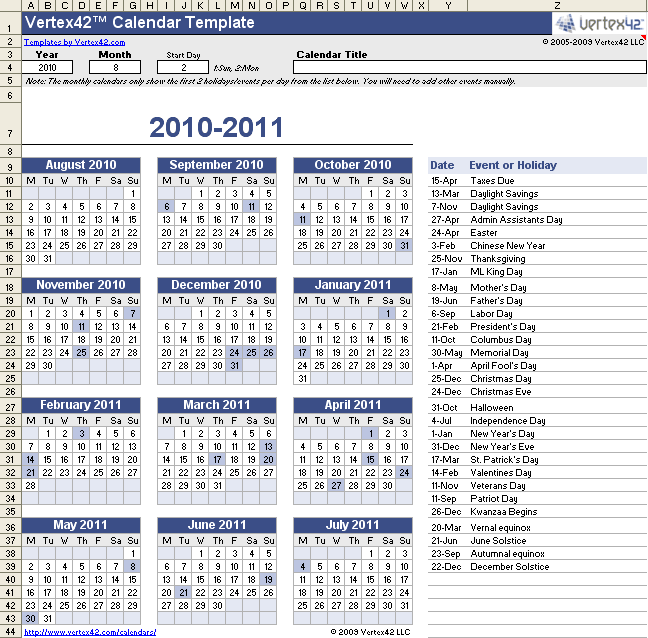Open the vertex42.com/calendars link at the bottom
The image size is (648, 638).
(x=90, y=632)
